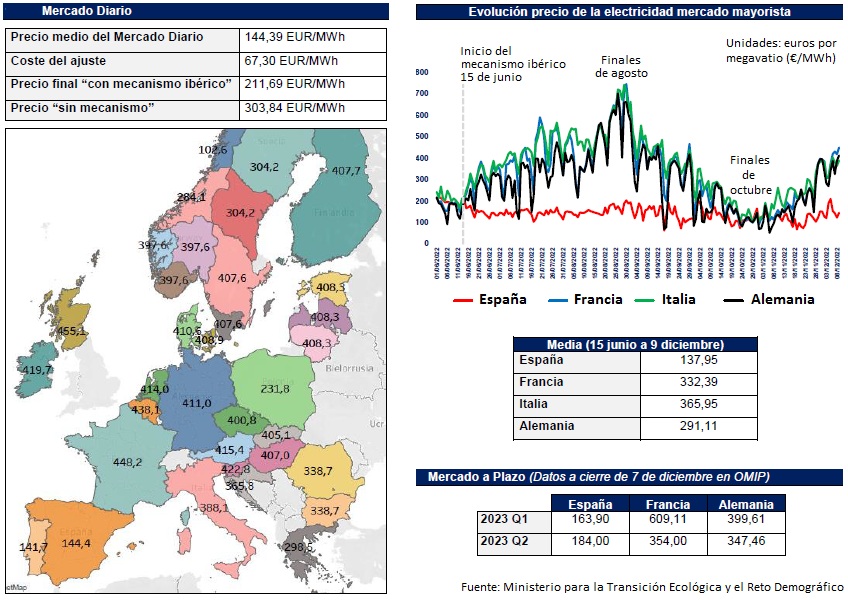Click the Finales de agosto chart annotation
The image size is (848, 600).
tap(621, 67)
